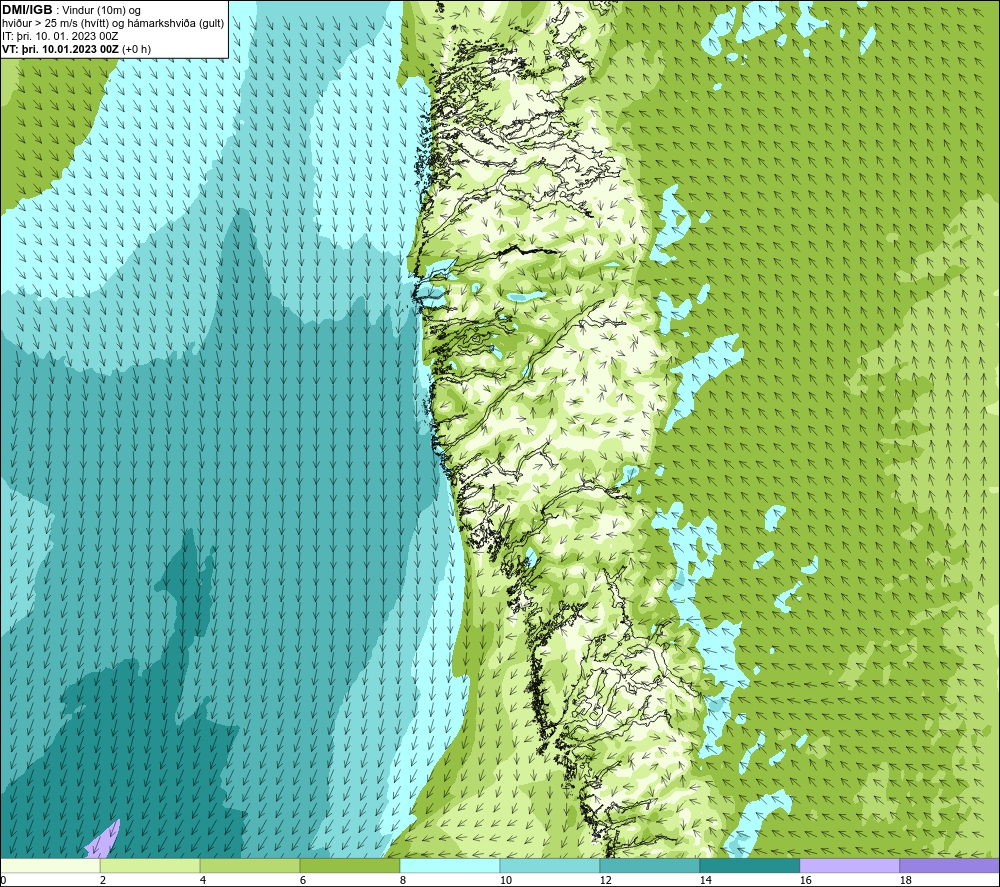Screen dimensions: 1000x887
Task: Click the 10–12 m/s turquoise swatch
Action: [550, 865]
